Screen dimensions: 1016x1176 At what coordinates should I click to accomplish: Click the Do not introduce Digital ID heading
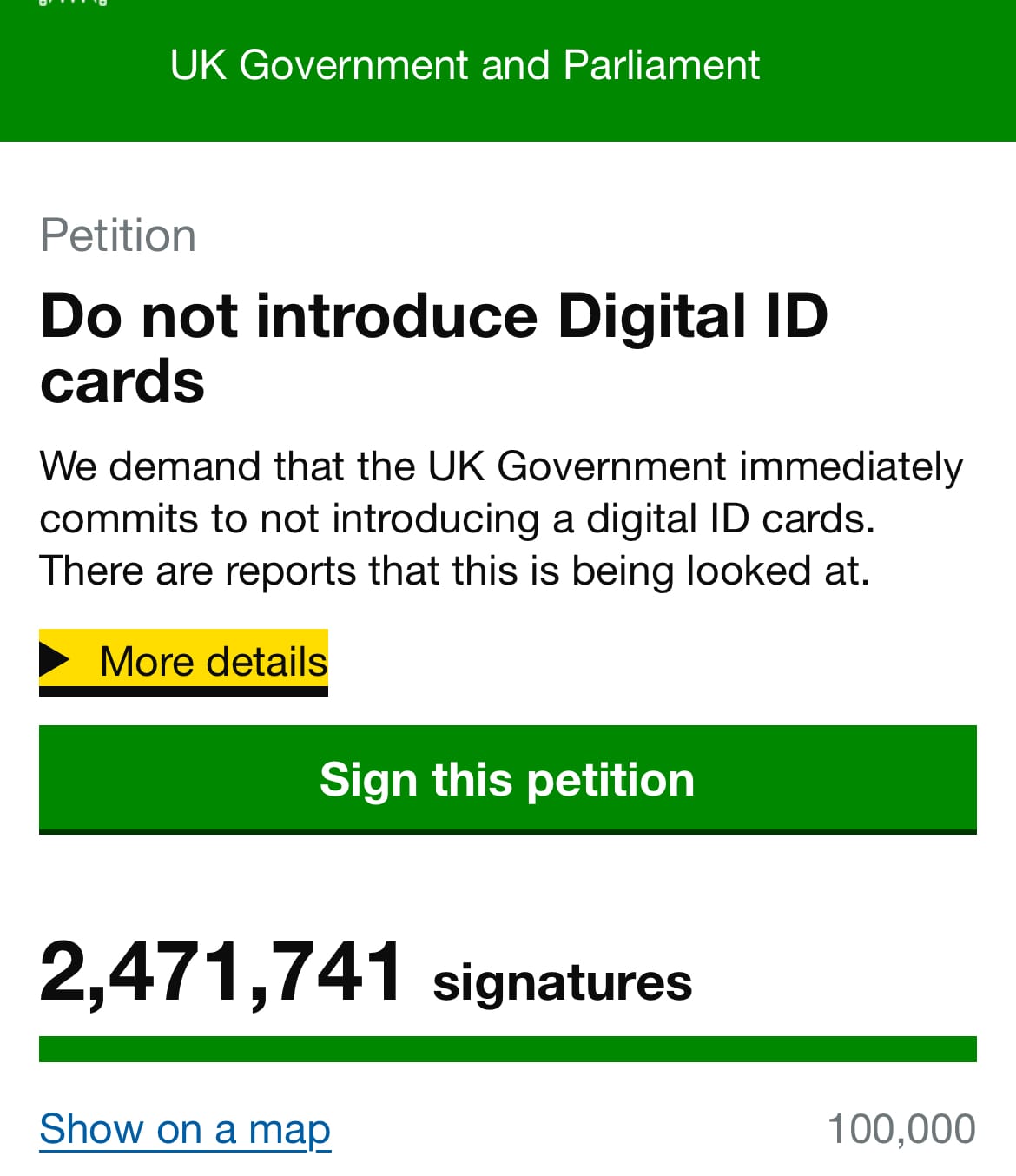click(x=434, y=315)
